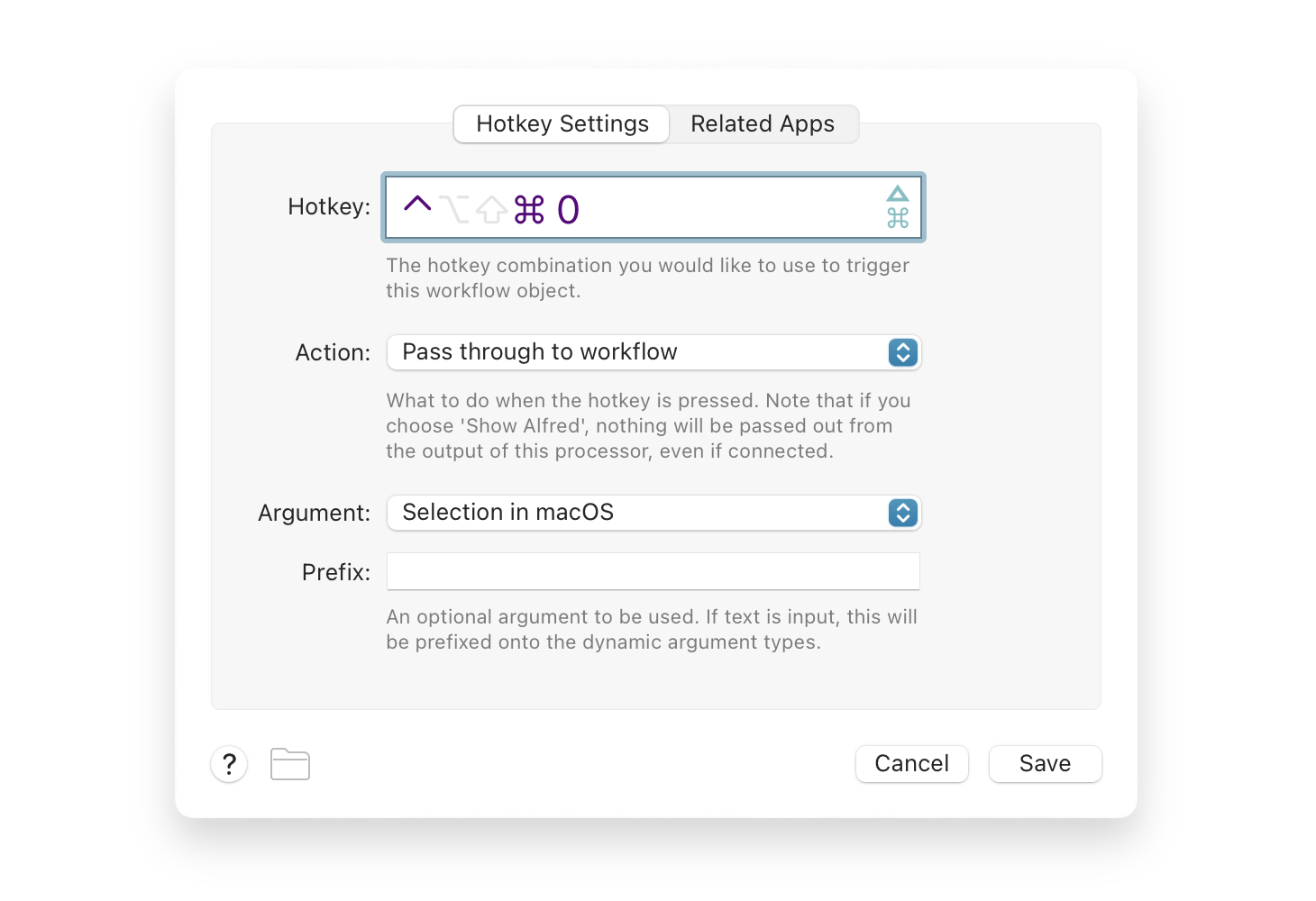Click the Hotkey field label
The height and width of the screenshot is (901, 1316).
(329, 207)
